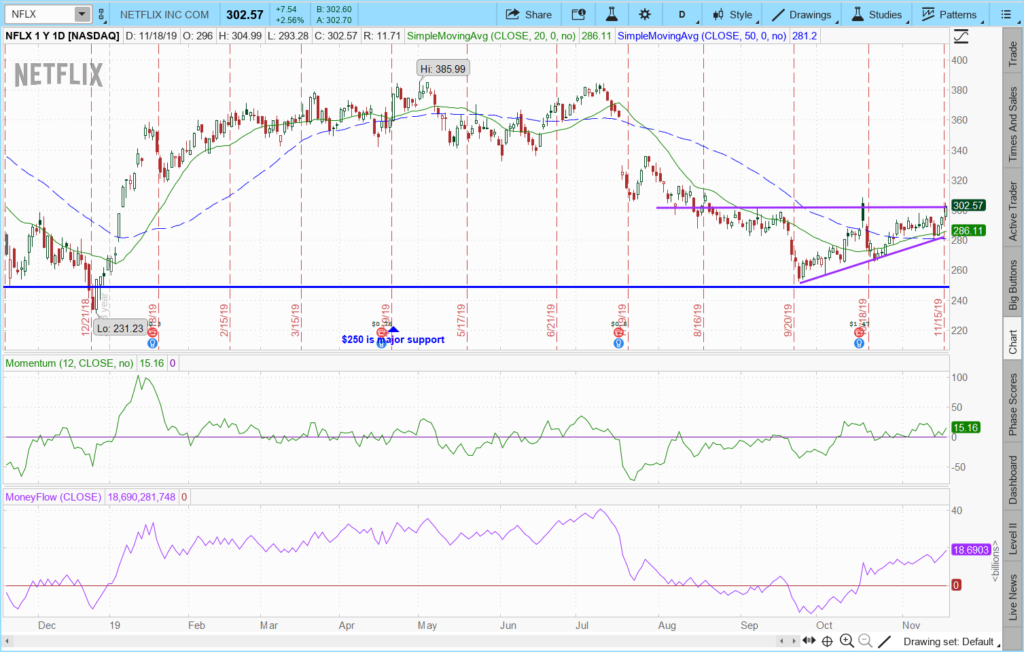Expand chart to full screen with the arrow icon
This screenshot has height=652, width=1024.
point(961,36)
